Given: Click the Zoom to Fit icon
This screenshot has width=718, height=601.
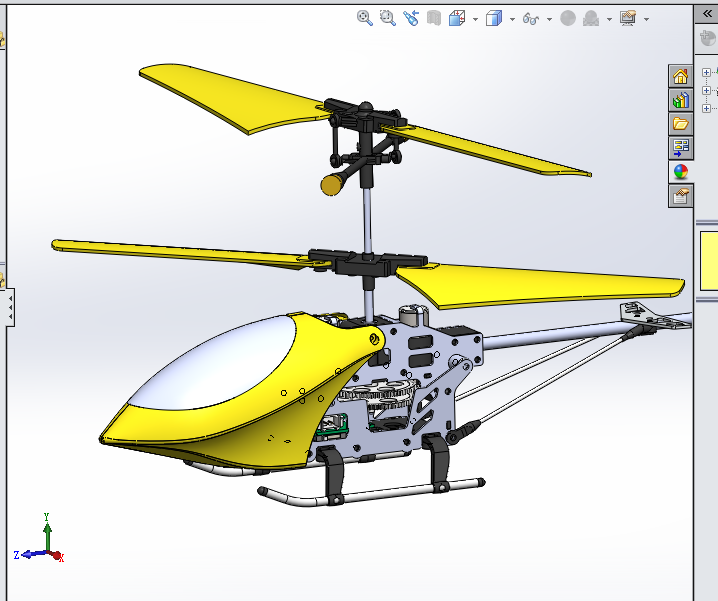Looking at the screenshot, I should (x=364, y=18).
